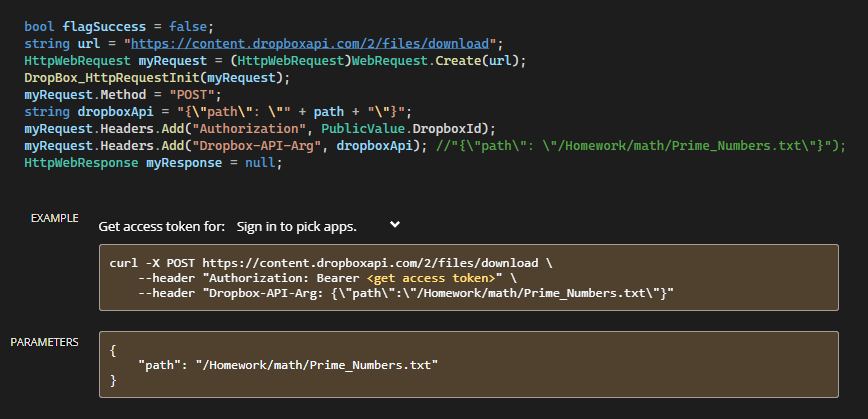Click the 'Get access token for:' label
868x419 pixels.
162,226
